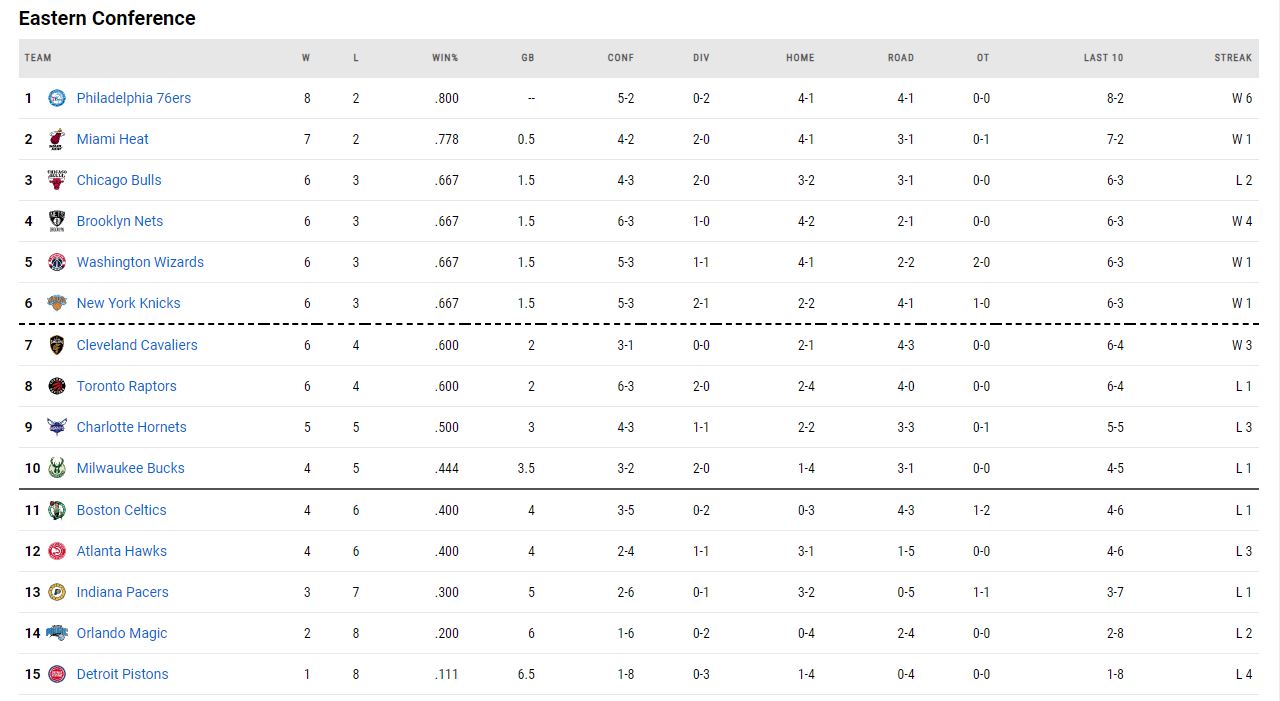The height and width of the screenshot is (701, 1280).
Task: Sort standings by the GB column
Action: pos(527,58)
